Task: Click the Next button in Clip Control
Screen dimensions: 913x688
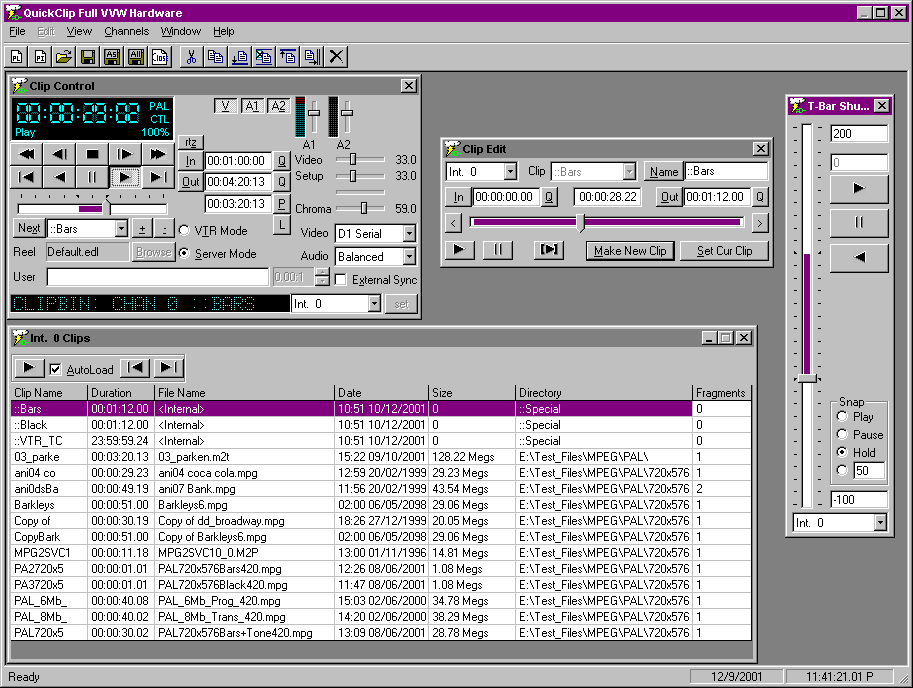Action: [29, 228]
